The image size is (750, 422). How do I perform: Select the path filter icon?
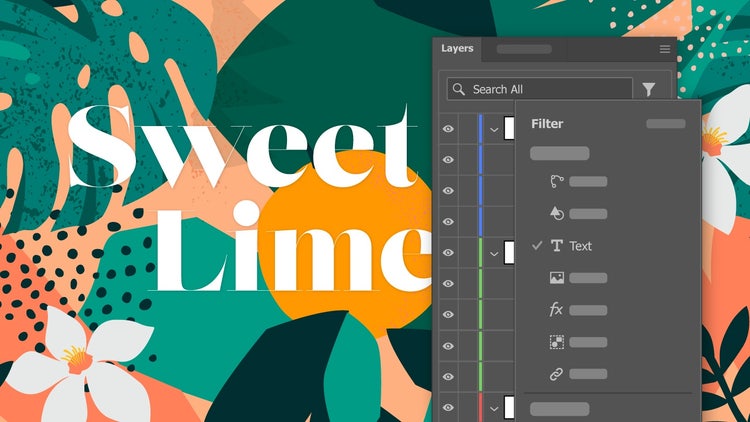click(x=557, y=182)
